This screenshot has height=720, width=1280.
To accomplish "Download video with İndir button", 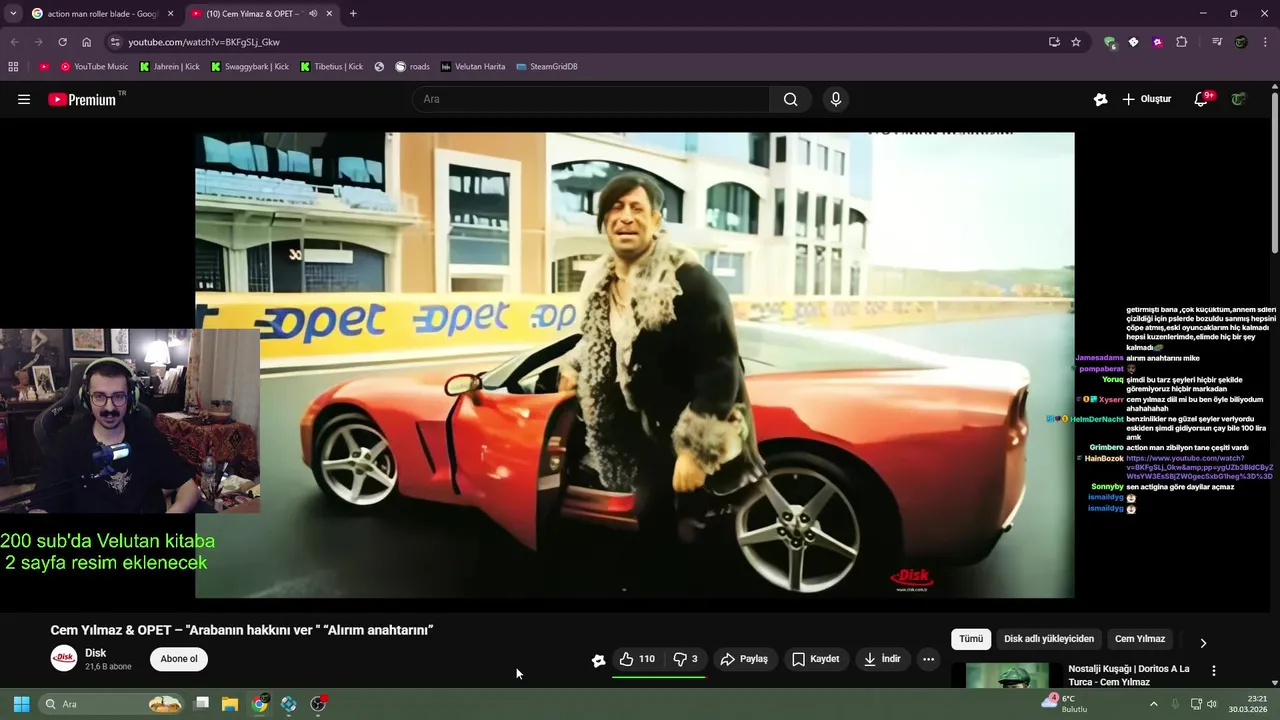I will click(882, 659).
